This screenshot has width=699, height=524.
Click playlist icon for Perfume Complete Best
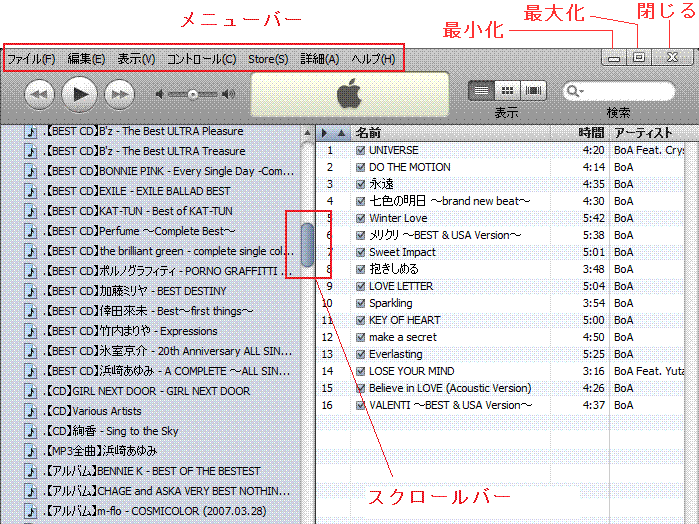point(31,231)
